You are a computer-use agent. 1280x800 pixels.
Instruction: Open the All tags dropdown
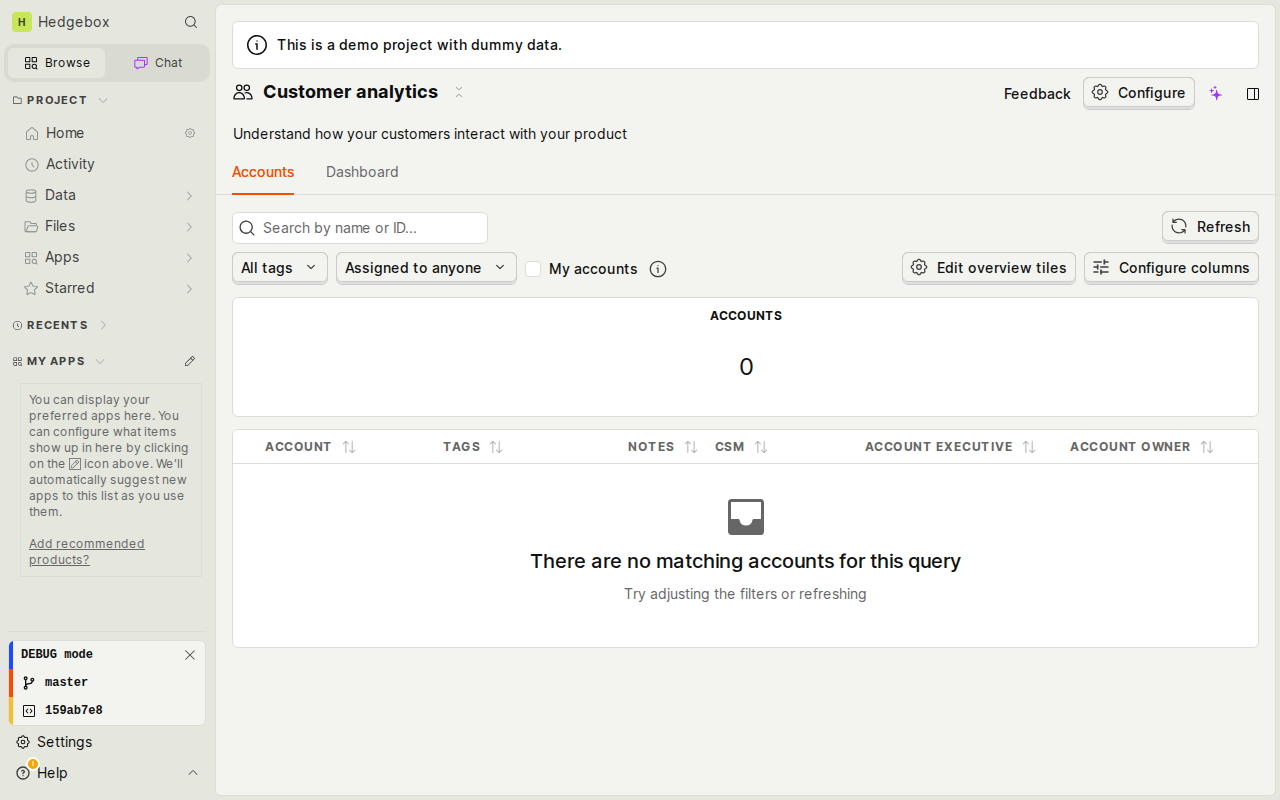point(280,268)
